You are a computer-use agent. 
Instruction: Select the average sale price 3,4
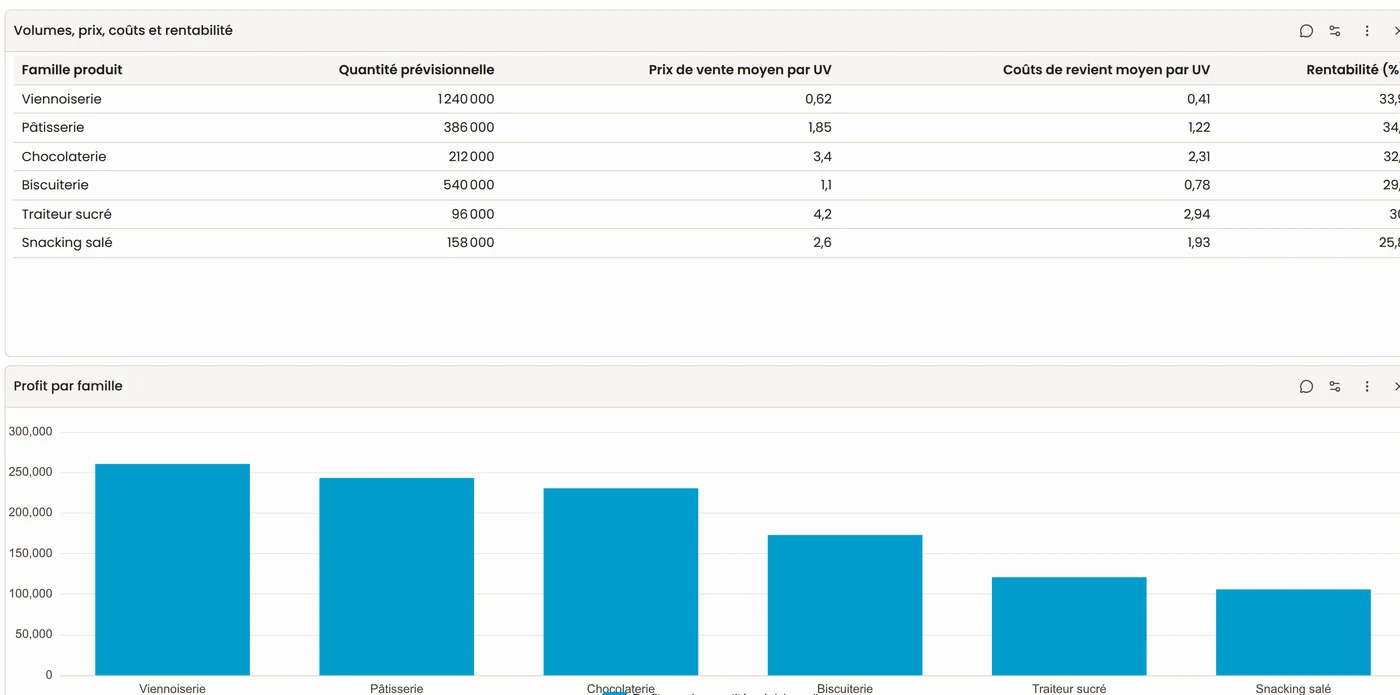(x=823, y=157)
